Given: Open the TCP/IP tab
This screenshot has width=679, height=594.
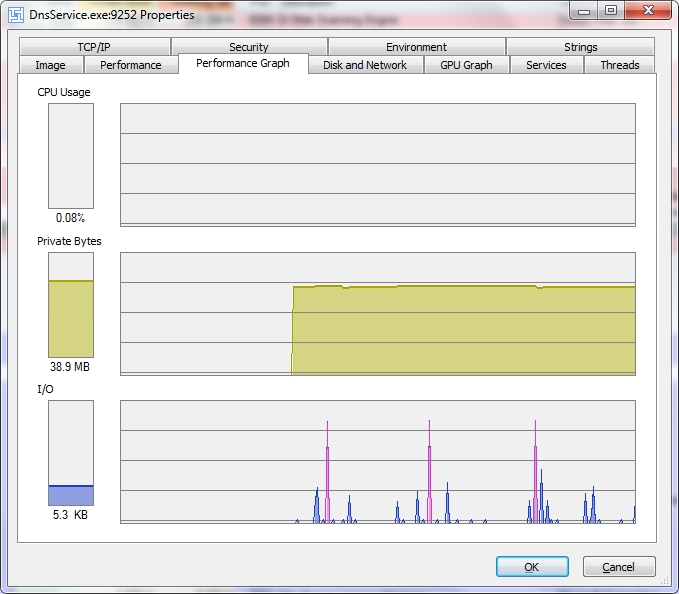Looking at the screenshot, I should [x=94, y=47].
